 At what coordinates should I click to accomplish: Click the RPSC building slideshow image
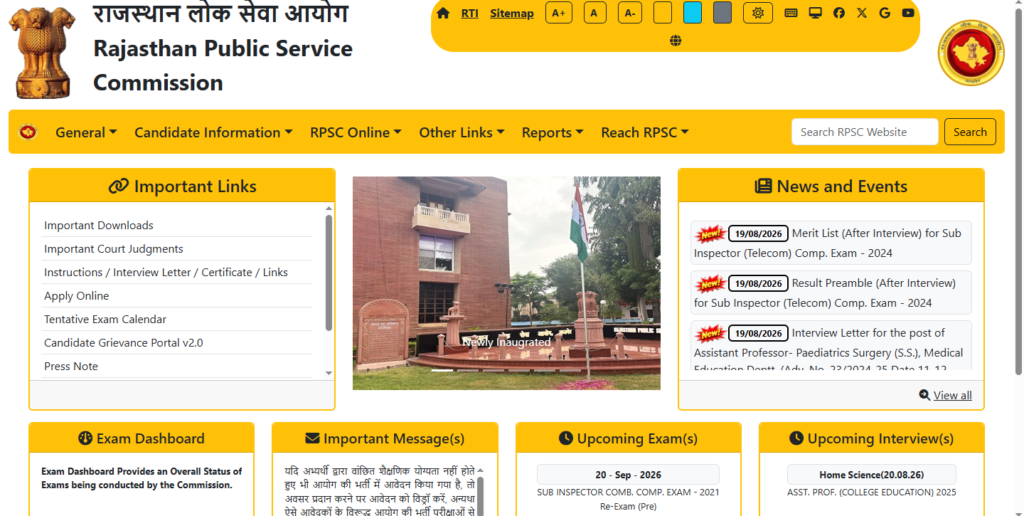pos(506,283)
